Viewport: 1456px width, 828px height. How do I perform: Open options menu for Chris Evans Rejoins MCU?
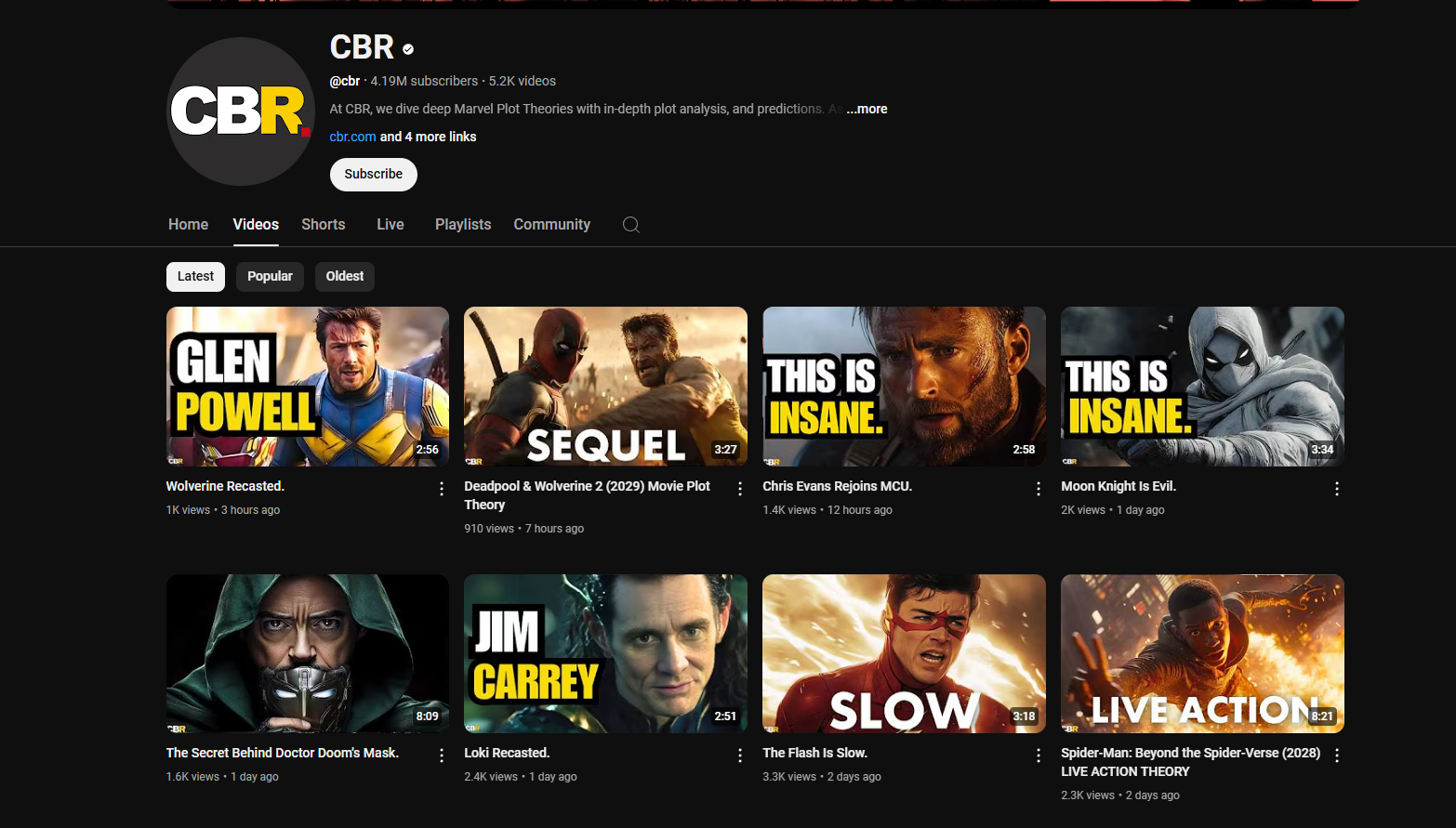pyautogui.click(x=1039, y=489)
